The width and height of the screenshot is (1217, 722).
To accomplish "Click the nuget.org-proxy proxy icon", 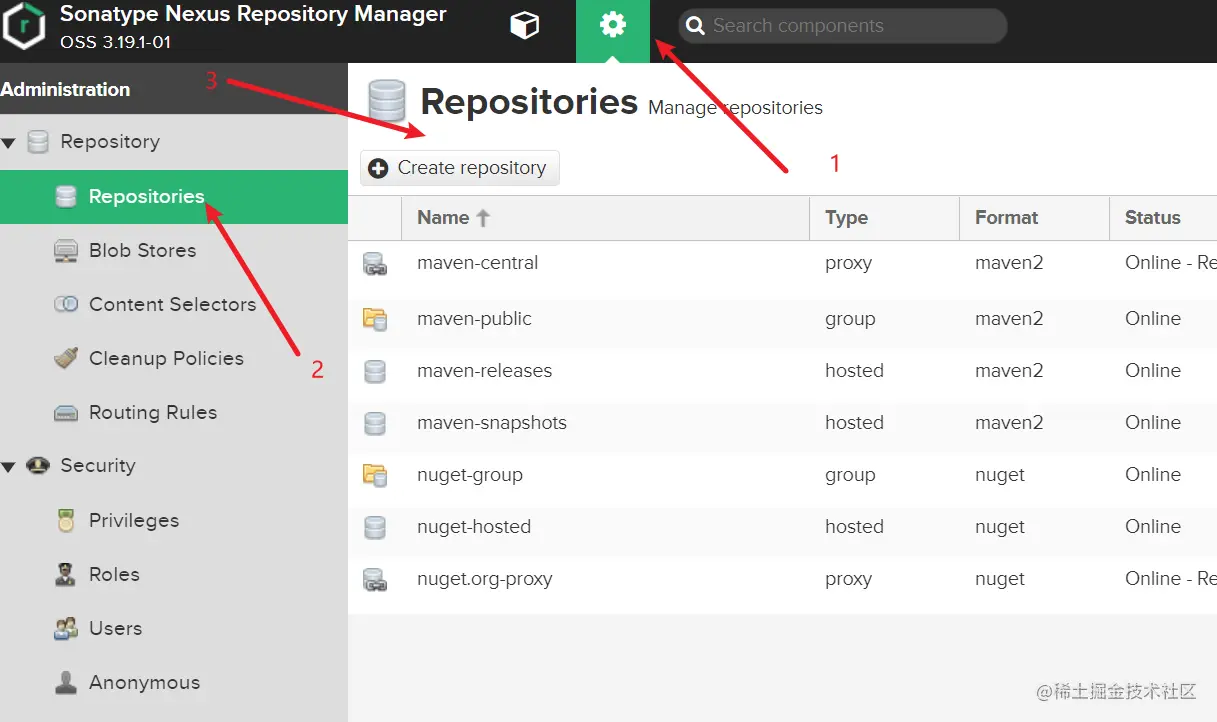I will pyautogui.click(x=375, y=579).
